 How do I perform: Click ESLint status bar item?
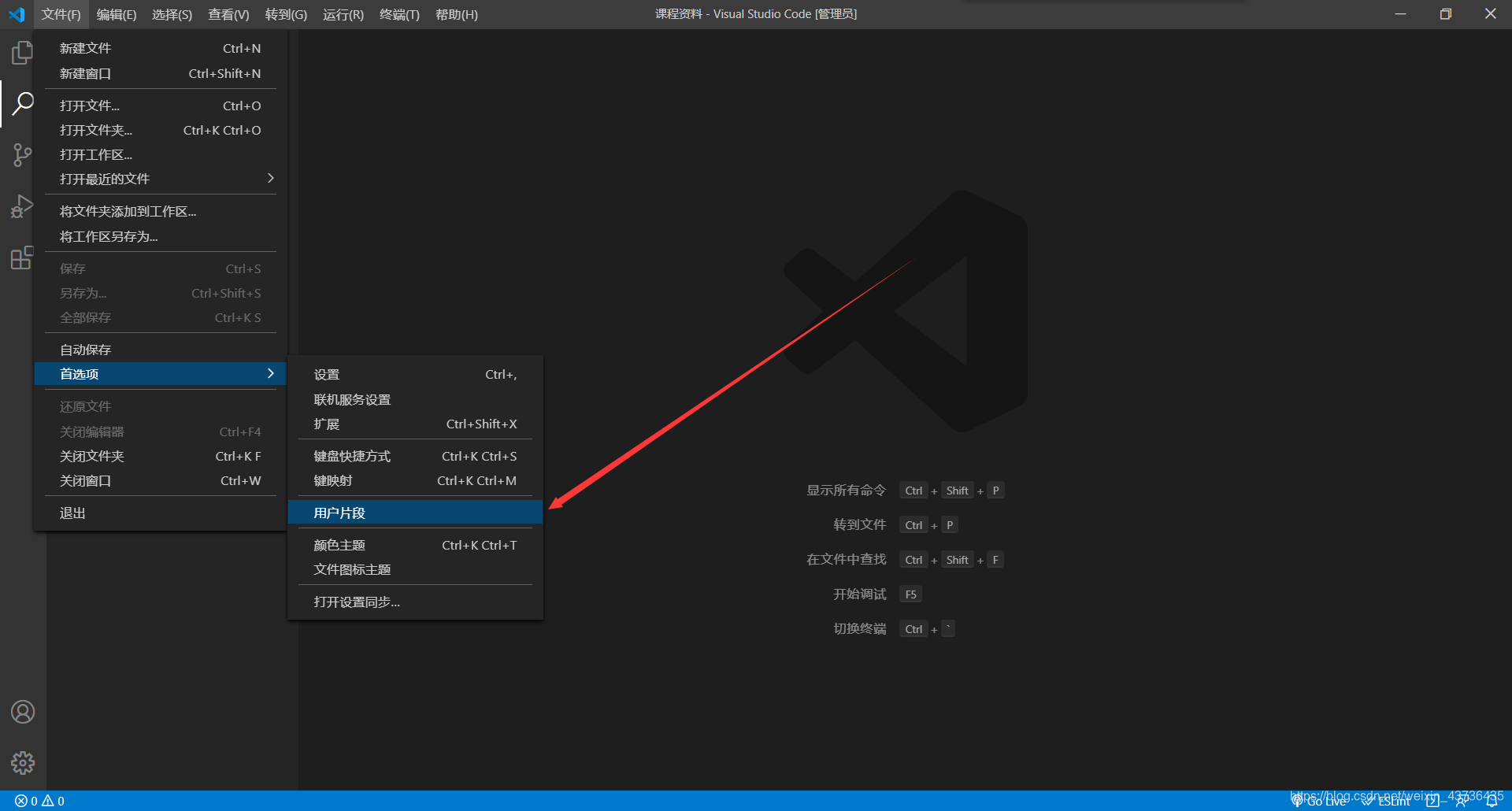coord(1387,801)
